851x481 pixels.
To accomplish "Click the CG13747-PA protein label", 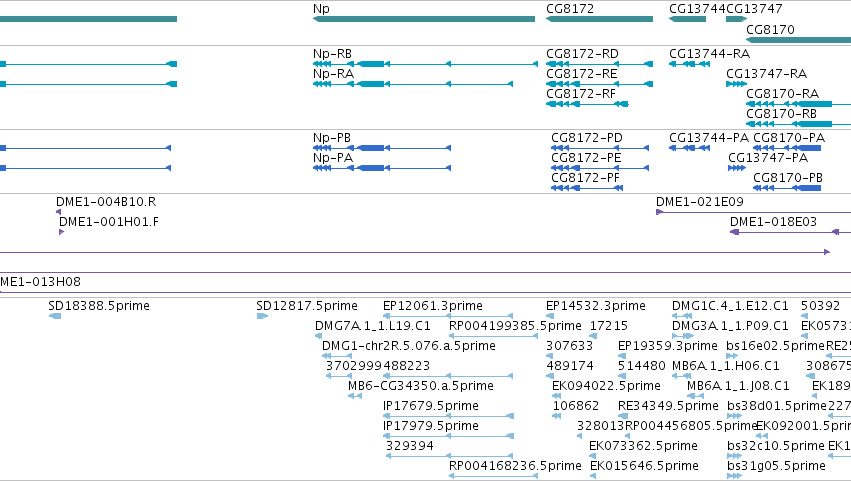I will (x=768, y=158).
